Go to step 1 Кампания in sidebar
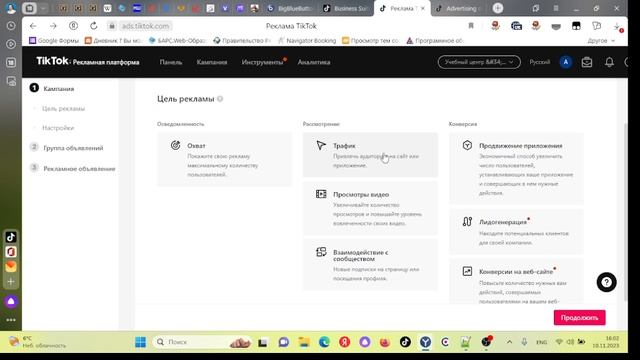The width and height of the screenshot is (640, 360). coord(58,89)
